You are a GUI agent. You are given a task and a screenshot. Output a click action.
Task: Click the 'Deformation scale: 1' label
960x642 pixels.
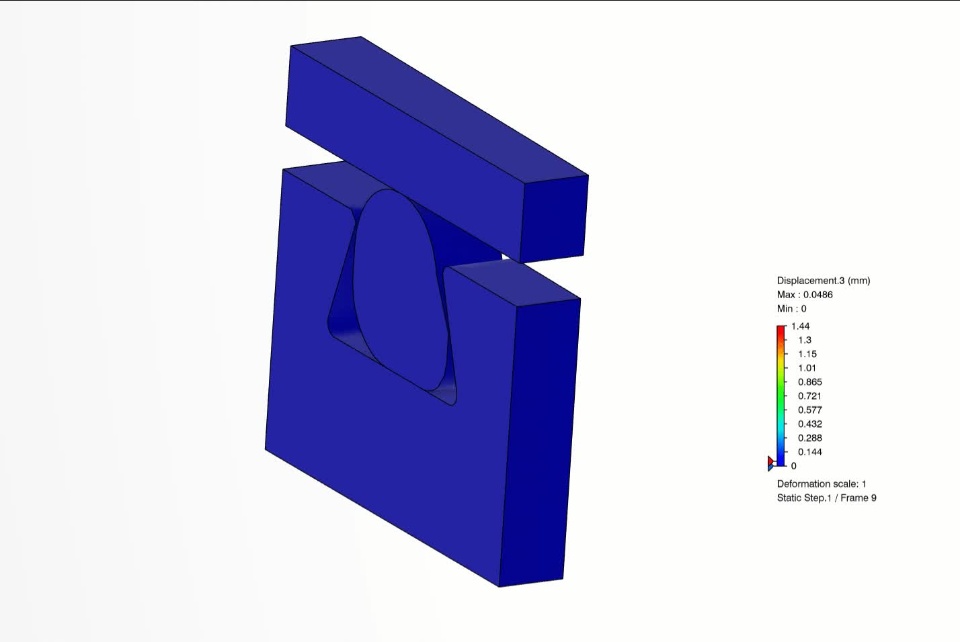tap(822, 483)
